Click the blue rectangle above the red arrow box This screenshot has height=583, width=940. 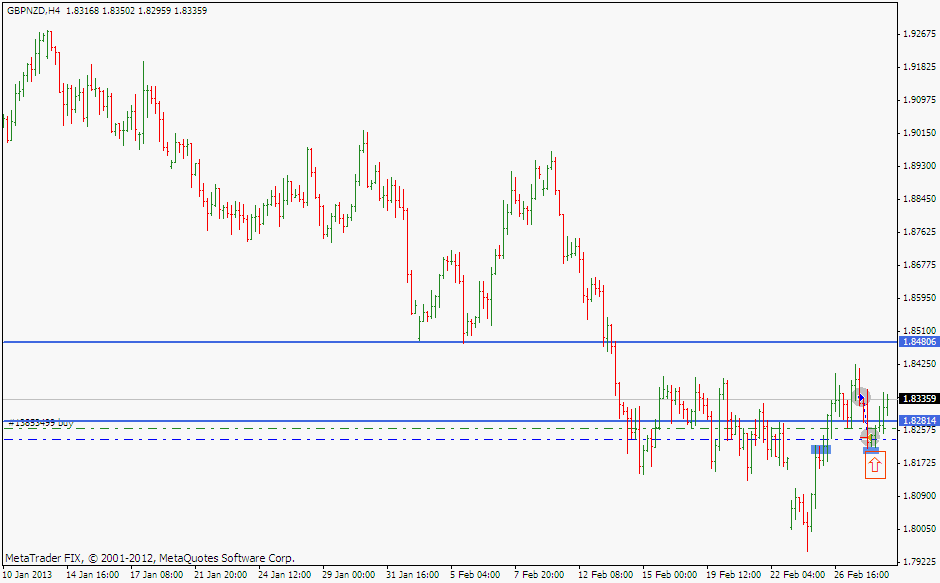coord(871,450)
